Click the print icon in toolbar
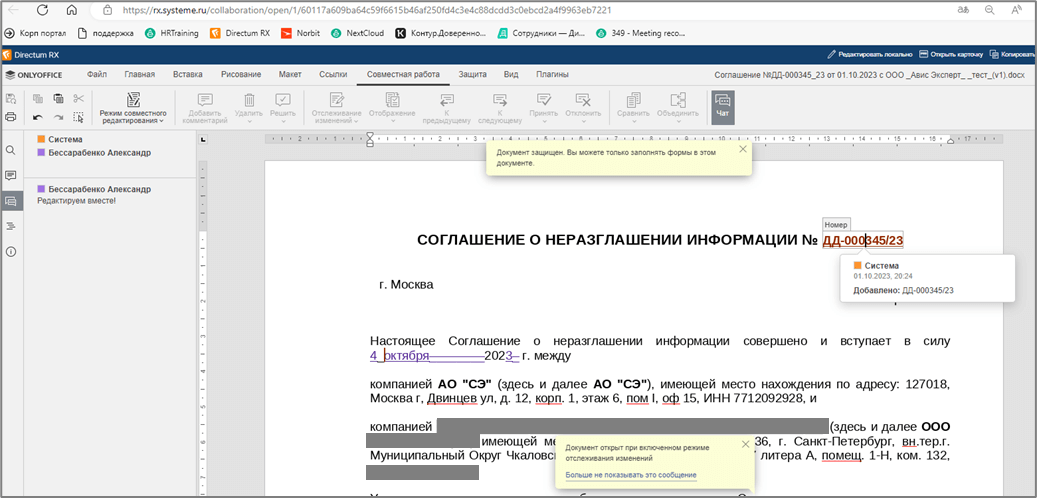Screen dimensions: 1037x498 11,117
